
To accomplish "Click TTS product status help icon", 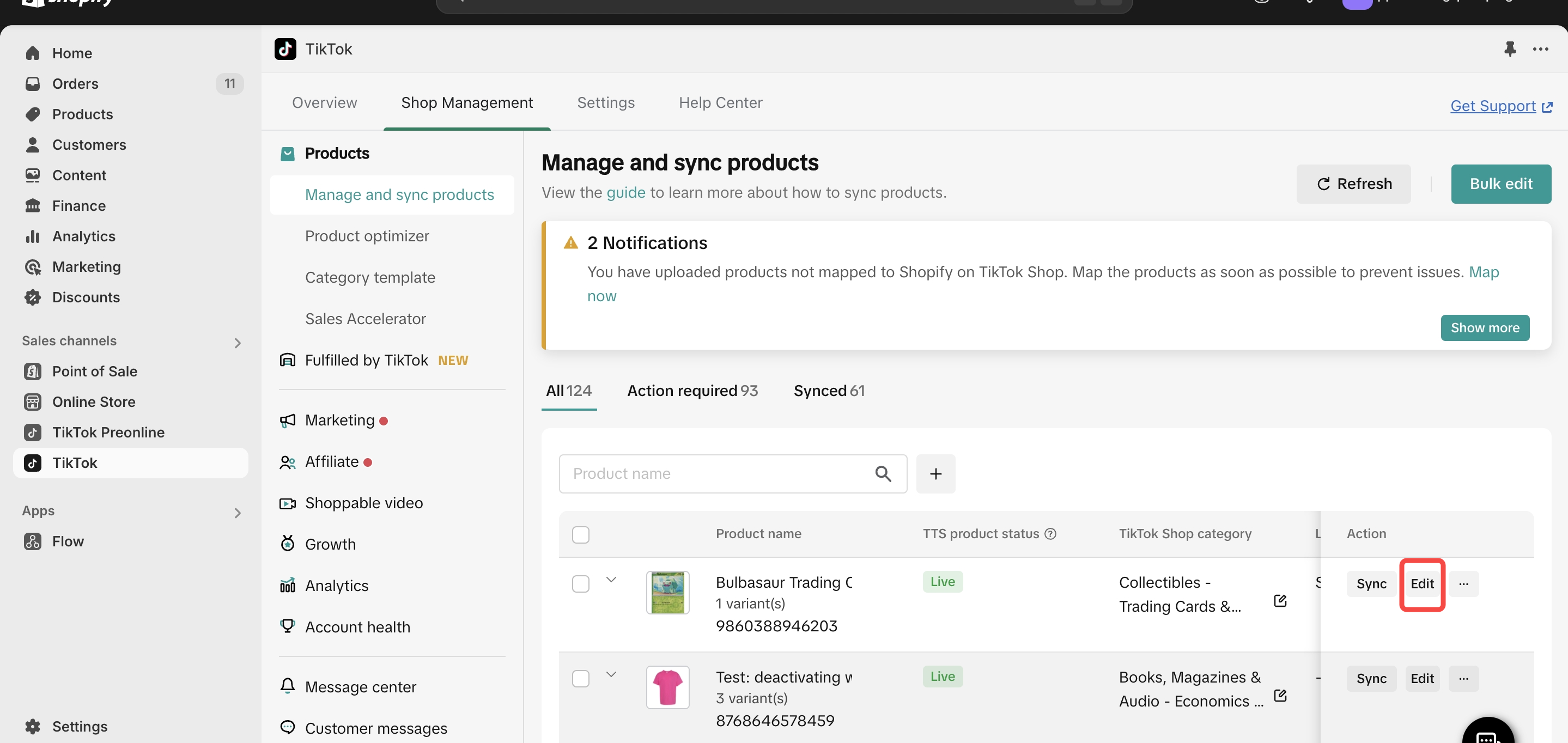I will pyautogui.click(x=1050, y=534).
